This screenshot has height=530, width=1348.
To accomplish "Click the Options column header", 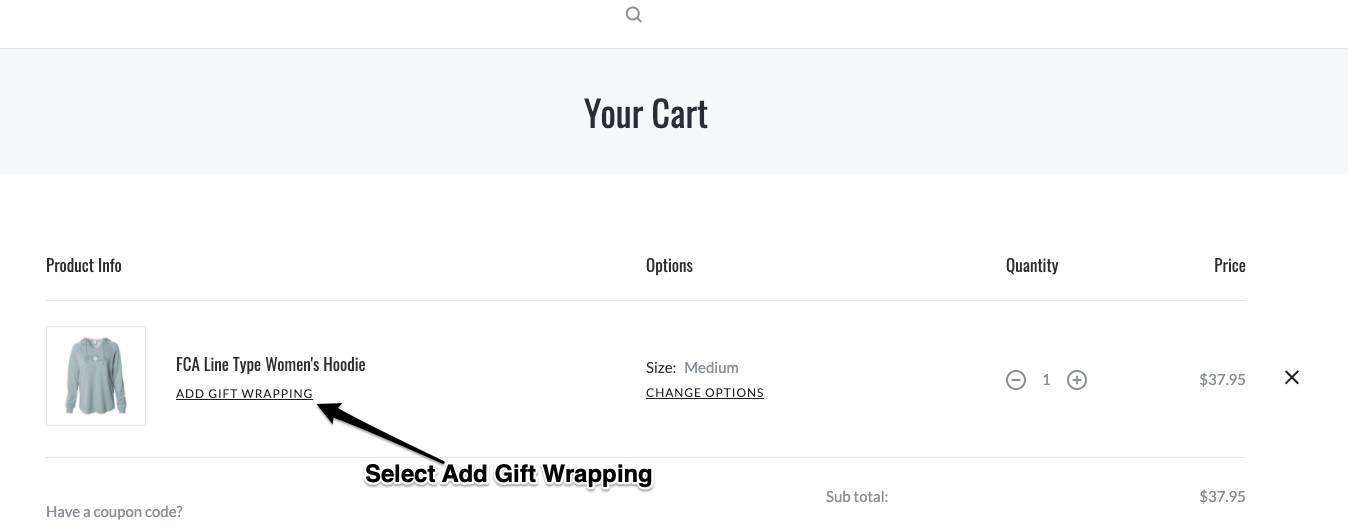I will [669, 265].
